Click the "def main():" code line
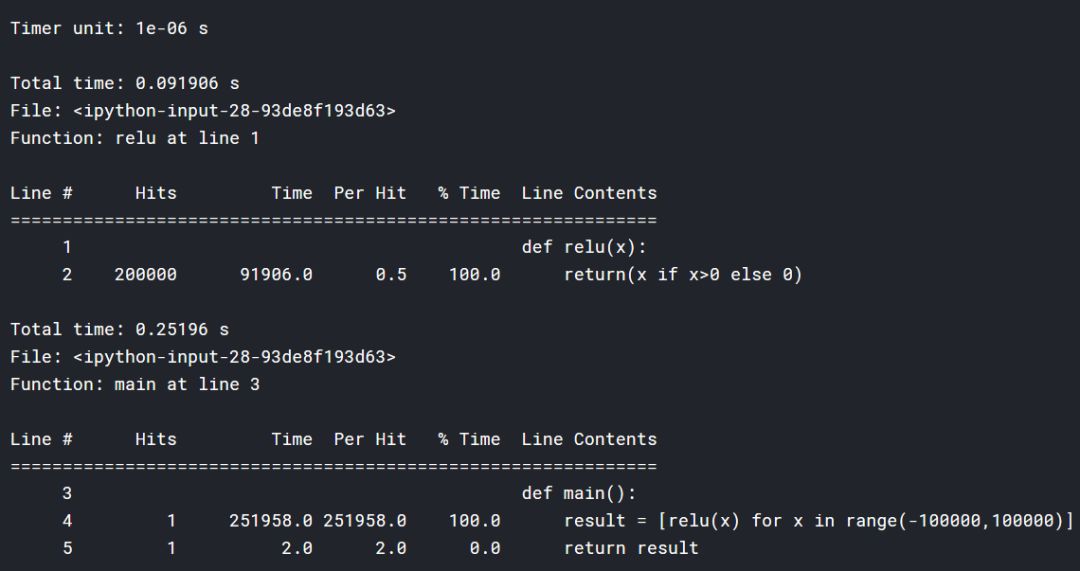The height and width of the screenshot is (571, 1080). tap(578, 493)
